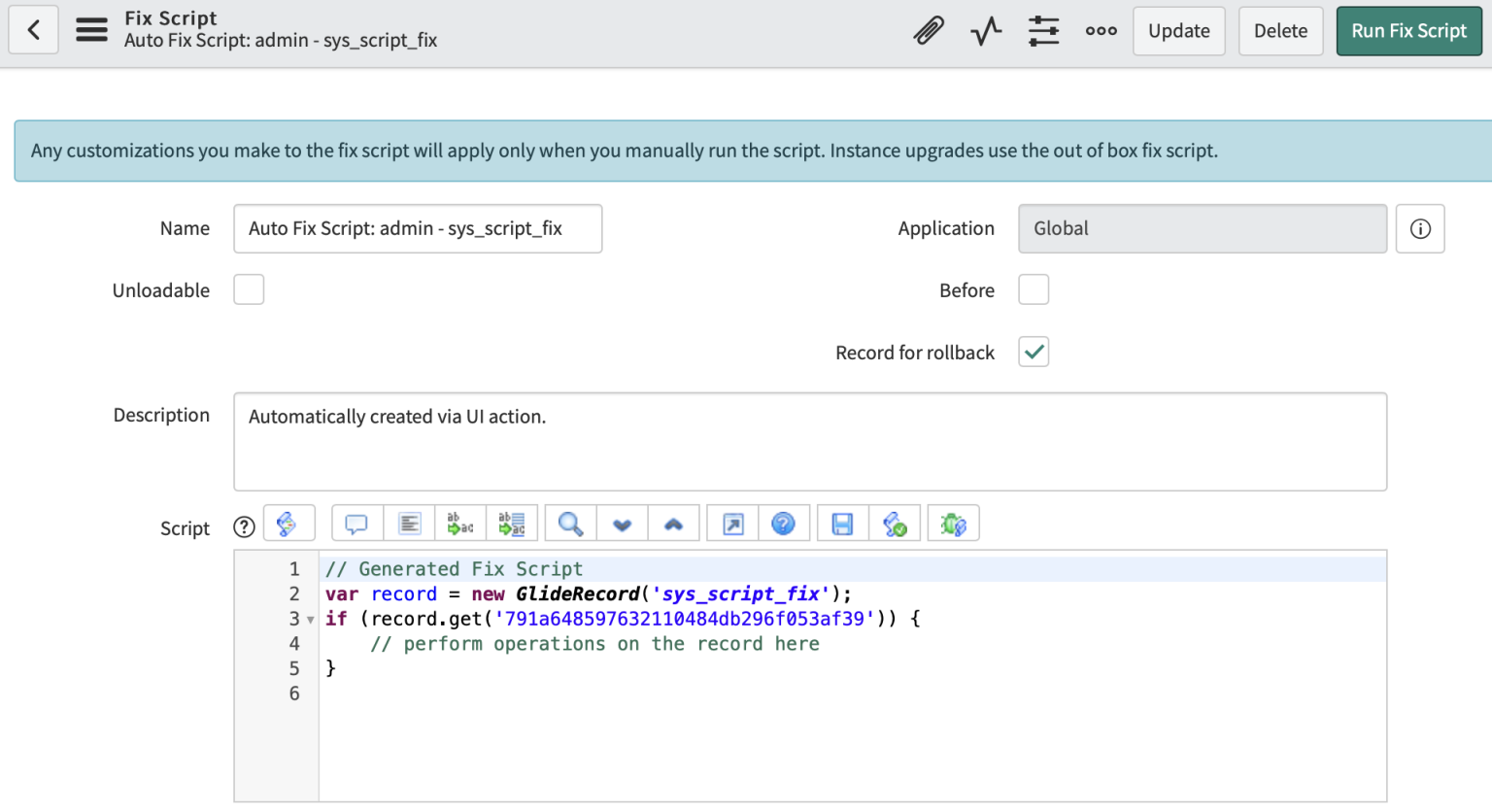Toggle comment in the script editor

coord(356,523)
